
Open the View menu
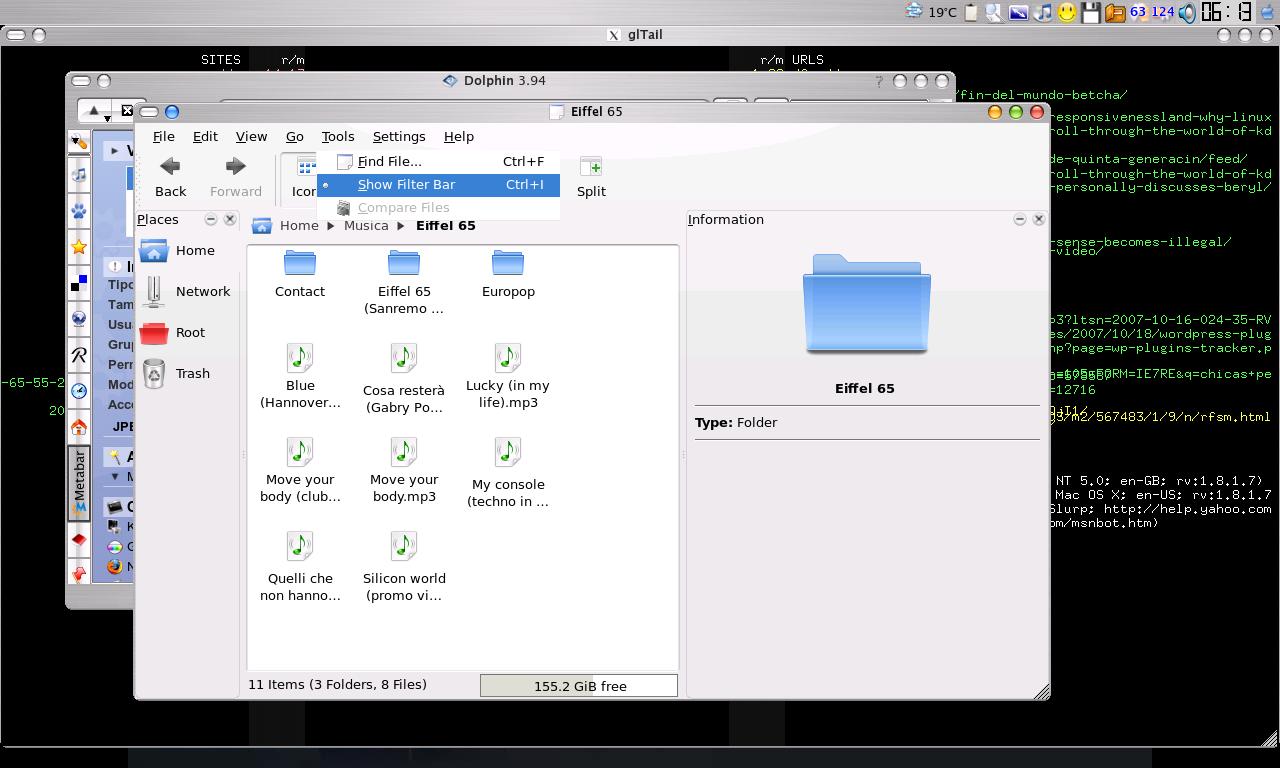point(251,136)
